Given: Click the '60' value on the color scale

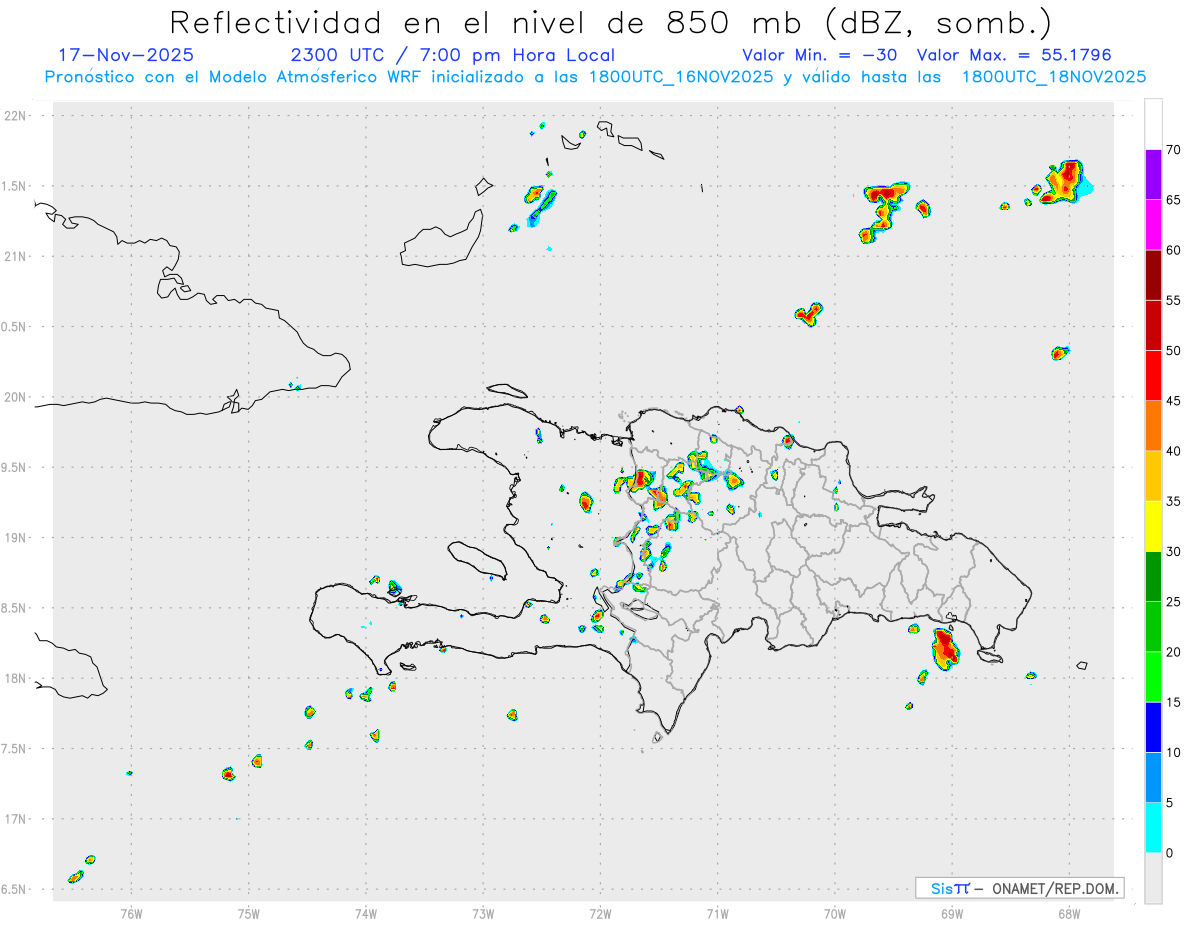Looking at the screenshot, I should 1173,250.
